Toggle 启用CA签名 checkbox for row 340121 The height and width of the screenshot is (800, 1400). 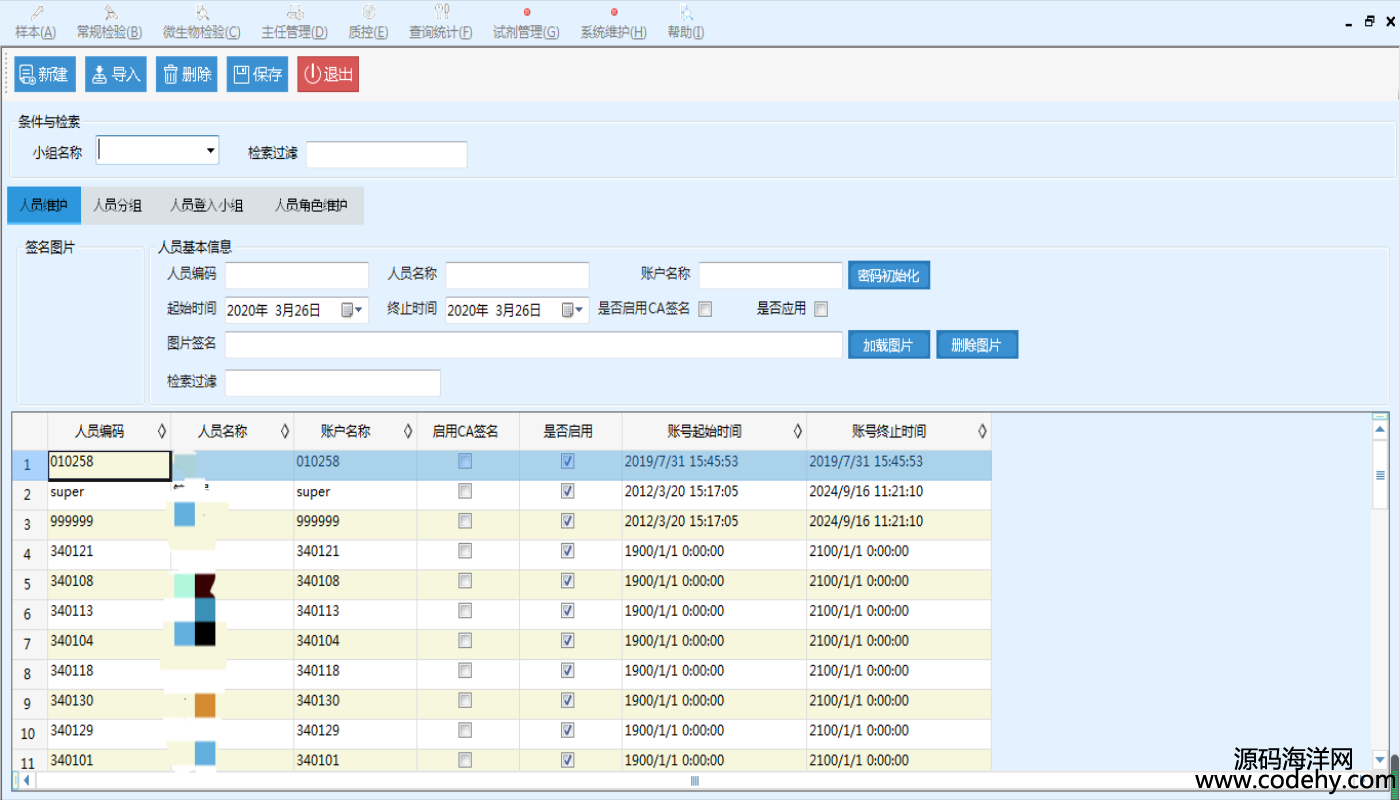pos(465,551)
